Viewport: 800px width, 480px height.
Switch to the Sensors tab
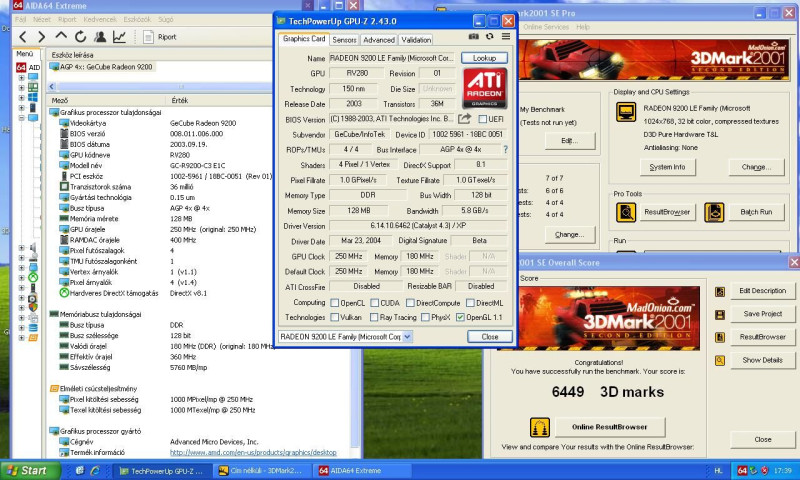point(344,40)
